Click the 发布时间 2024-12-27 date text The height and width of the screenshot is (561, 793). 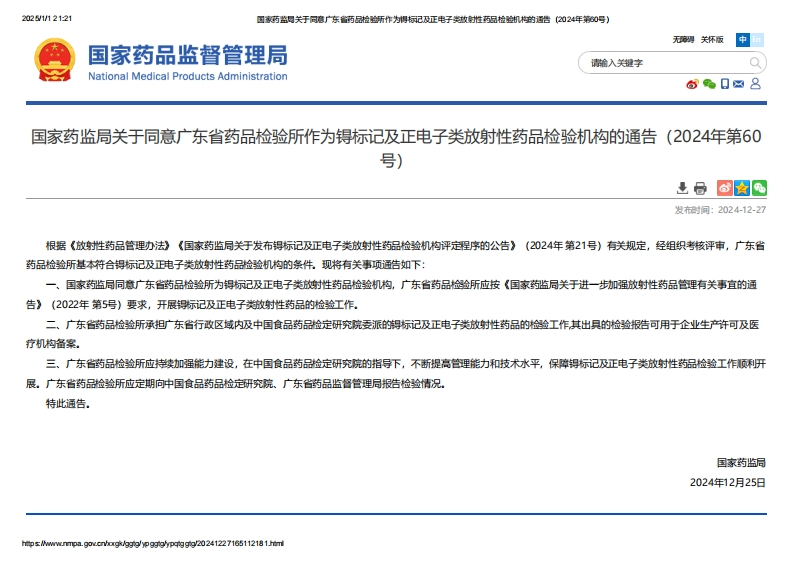pos(720,210)
